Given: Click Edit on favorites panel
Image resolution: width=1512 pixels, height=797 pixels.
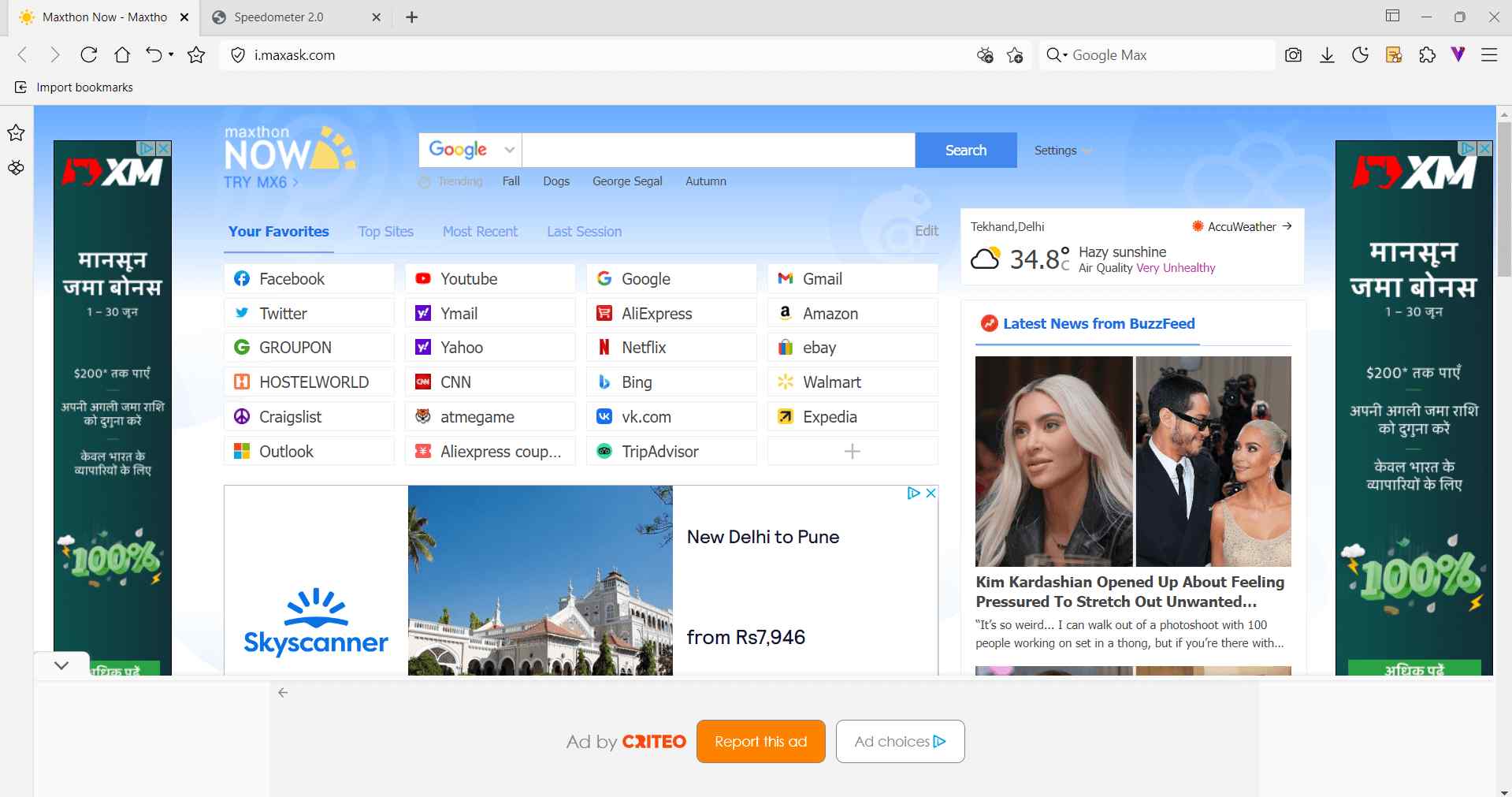Looking at the screenshot, I should coord(926,230).
